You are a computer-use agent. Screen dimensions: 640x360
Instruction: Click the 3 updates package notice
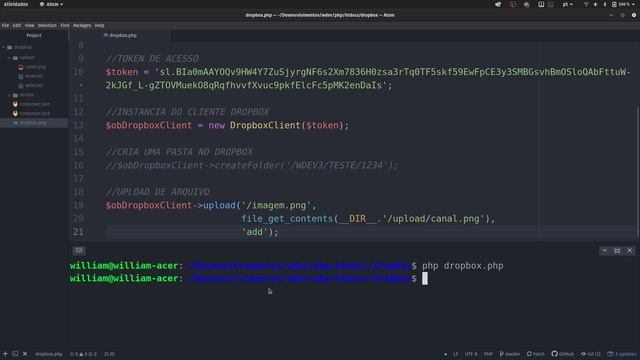[622, 354]
